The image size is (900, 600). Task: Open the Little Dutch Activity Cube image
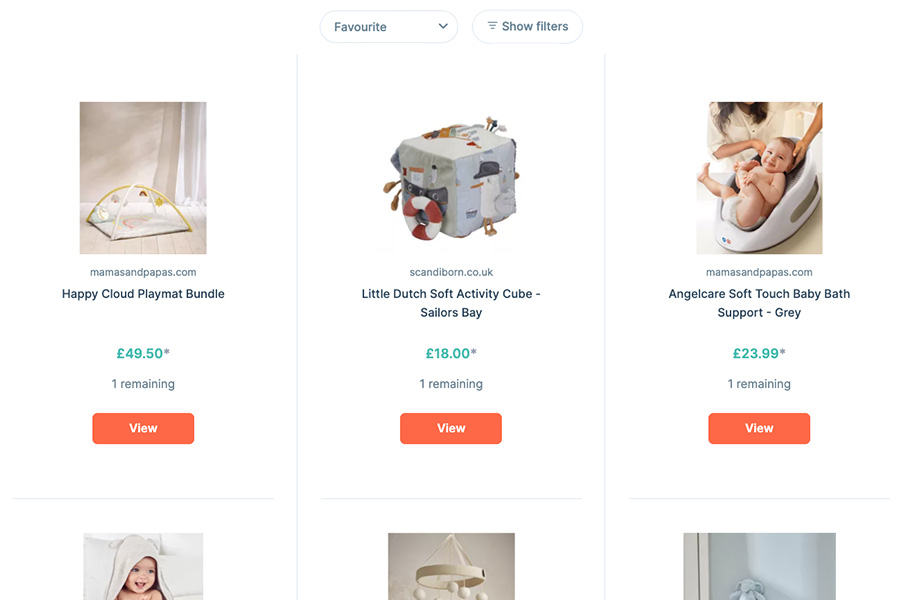pos(451,178)
